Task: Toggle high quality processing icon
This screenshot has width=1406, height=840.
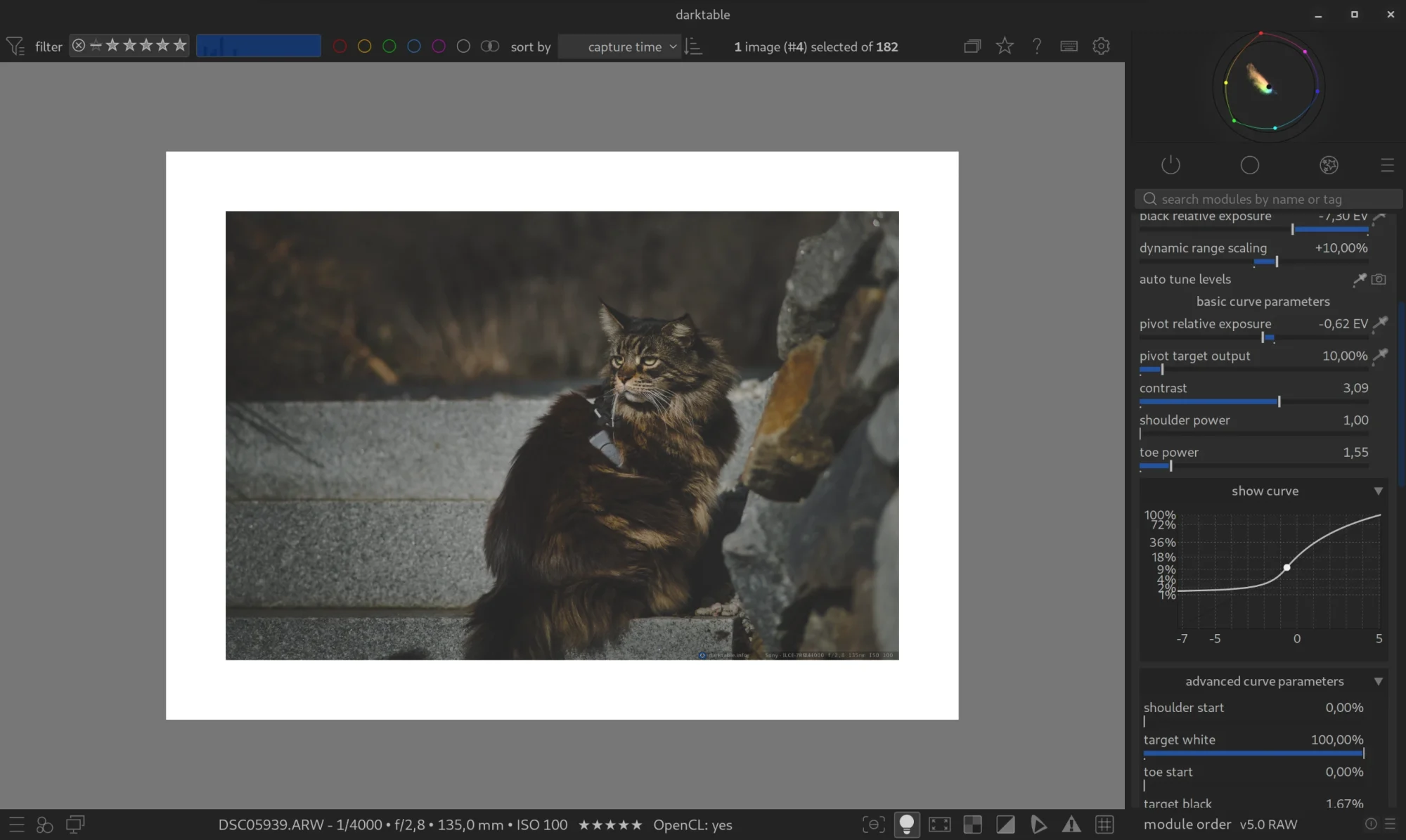Action: pos(939,824)
